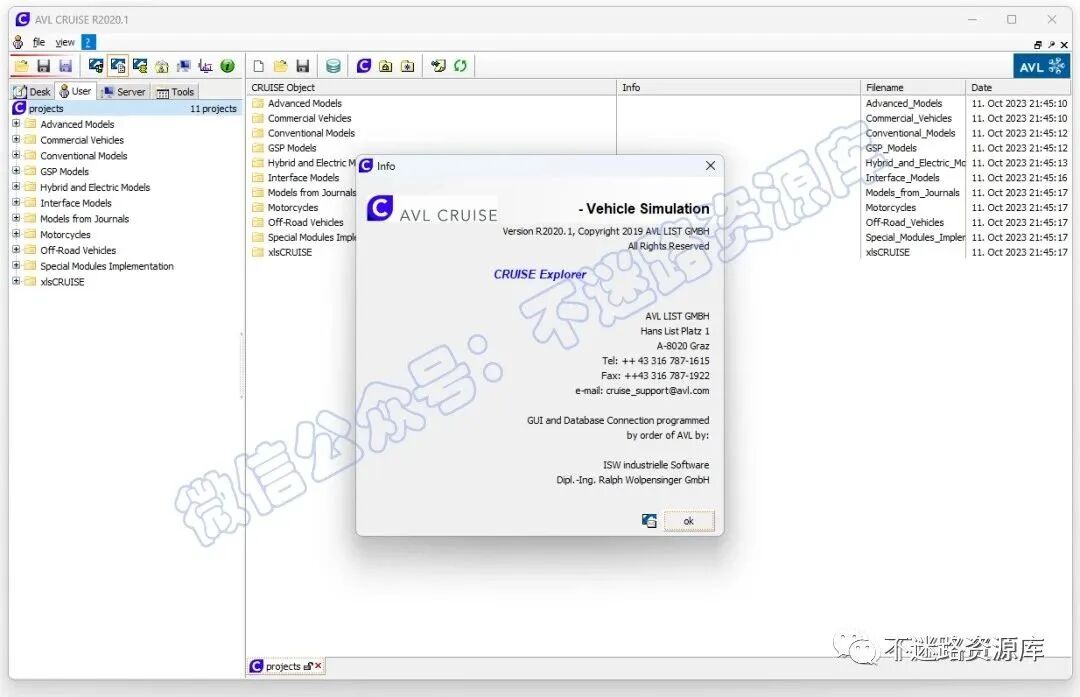Expand Models from Journals tree node

click(x=16, y=218)
